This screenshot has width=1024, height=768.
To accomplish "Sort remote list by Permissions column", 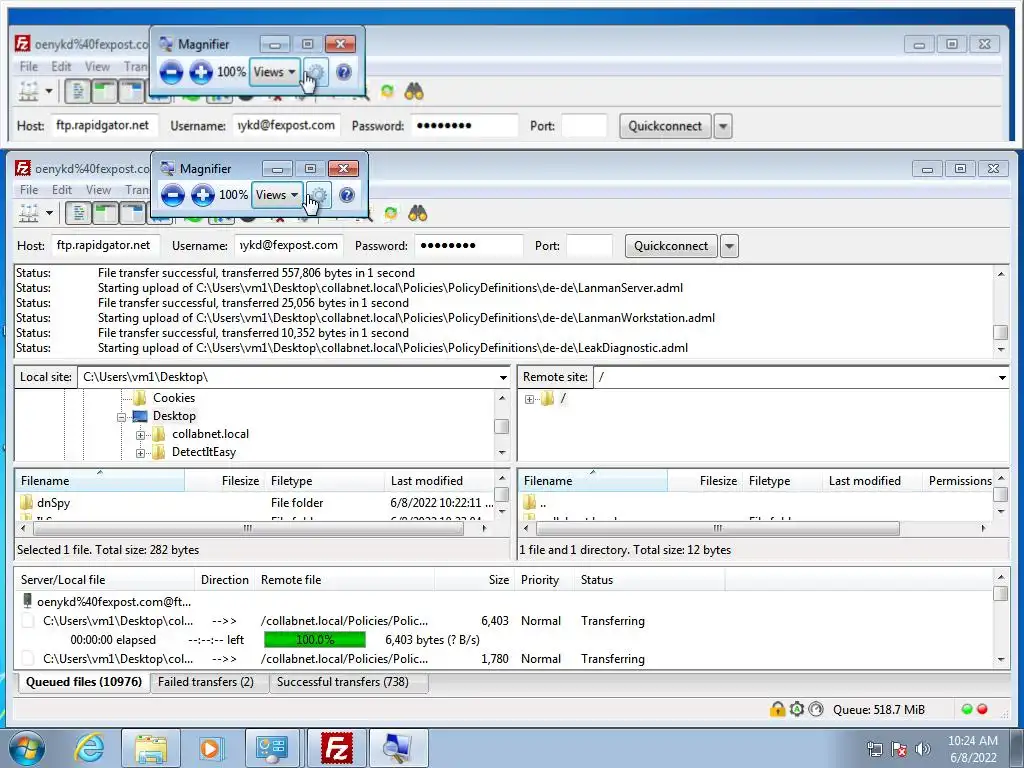I will 959,481.
